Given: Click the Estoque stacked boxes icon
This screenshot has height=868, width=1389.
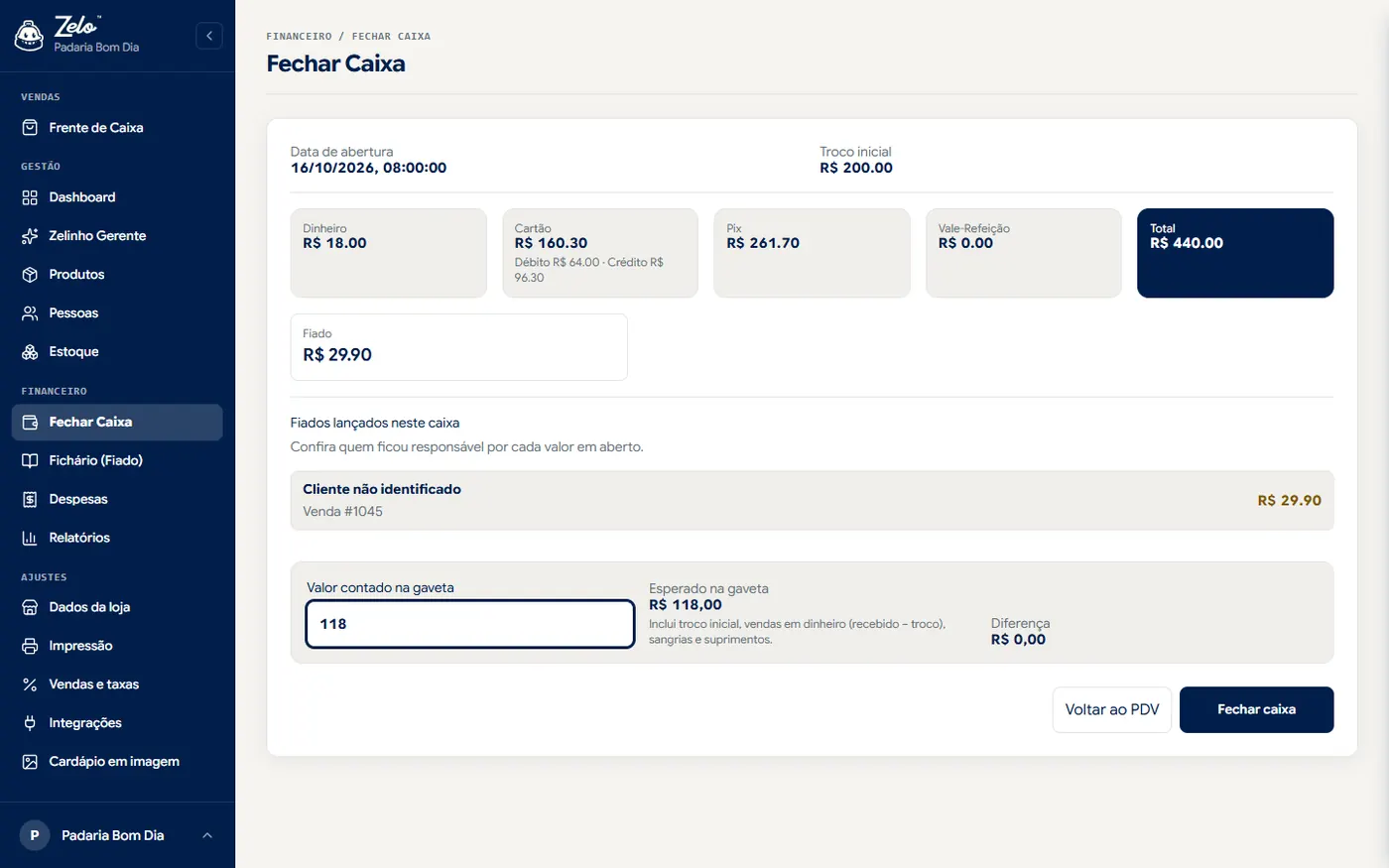Looking at the screenshot, I should click(30, 352).
